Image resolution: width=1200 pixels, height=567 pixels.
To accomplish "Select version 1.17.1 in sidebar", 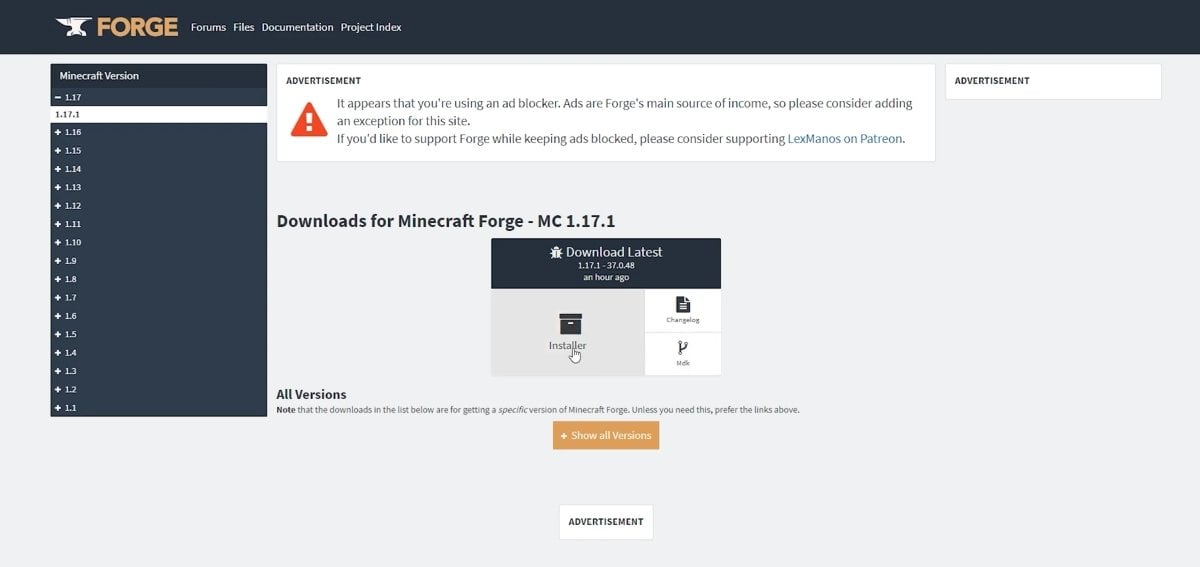I will click(x=159, y=114).
